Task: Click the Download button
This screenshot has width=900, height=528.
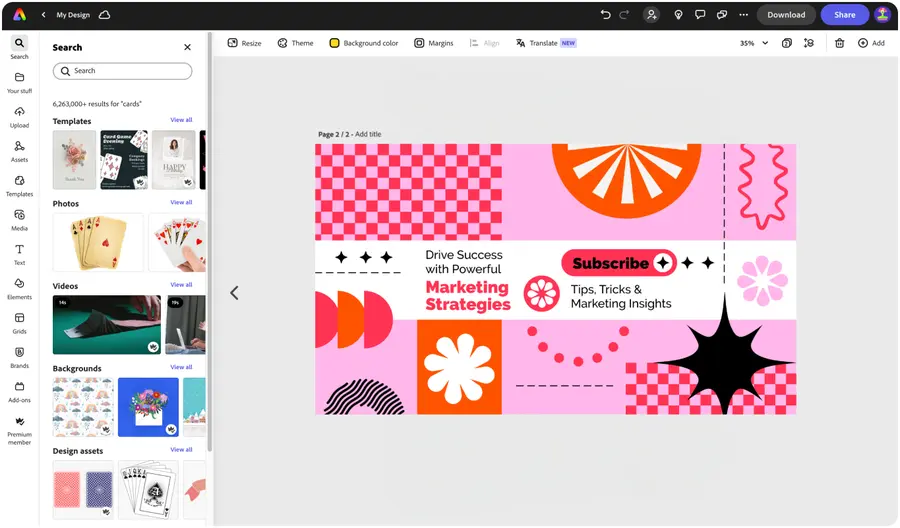Action: point(786,15)
